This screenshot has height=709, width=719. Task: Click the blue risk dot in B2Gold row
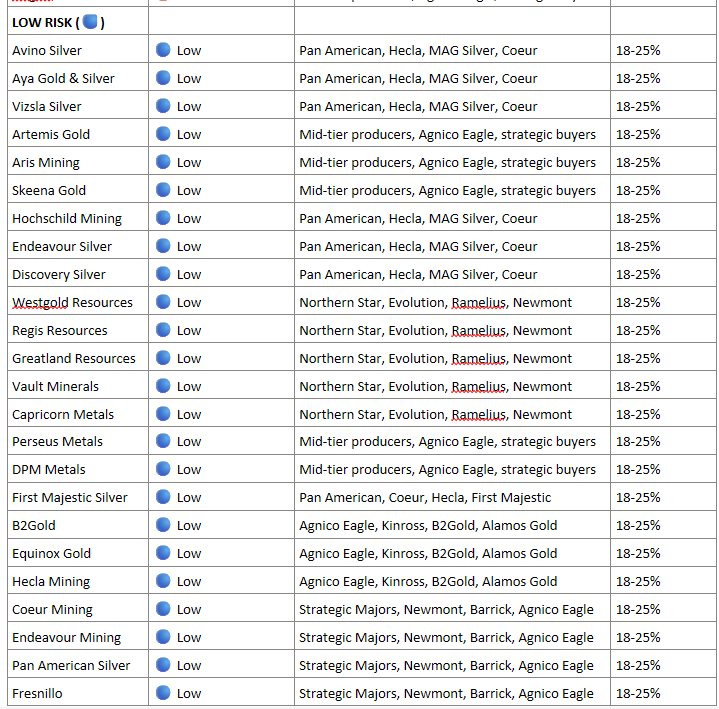pyautogui.click(x=163, y=524)
